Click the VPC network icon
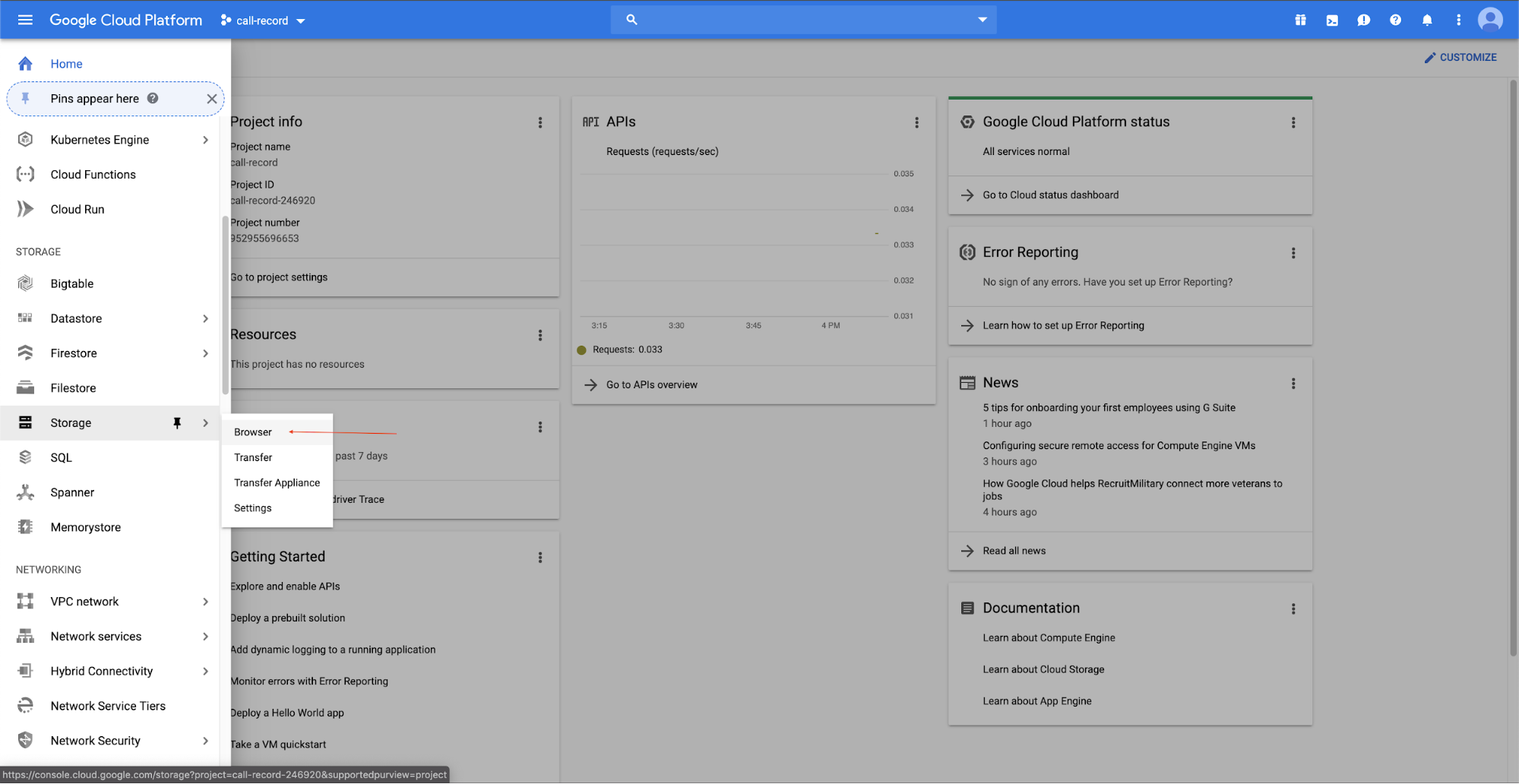 click(25, 602)
